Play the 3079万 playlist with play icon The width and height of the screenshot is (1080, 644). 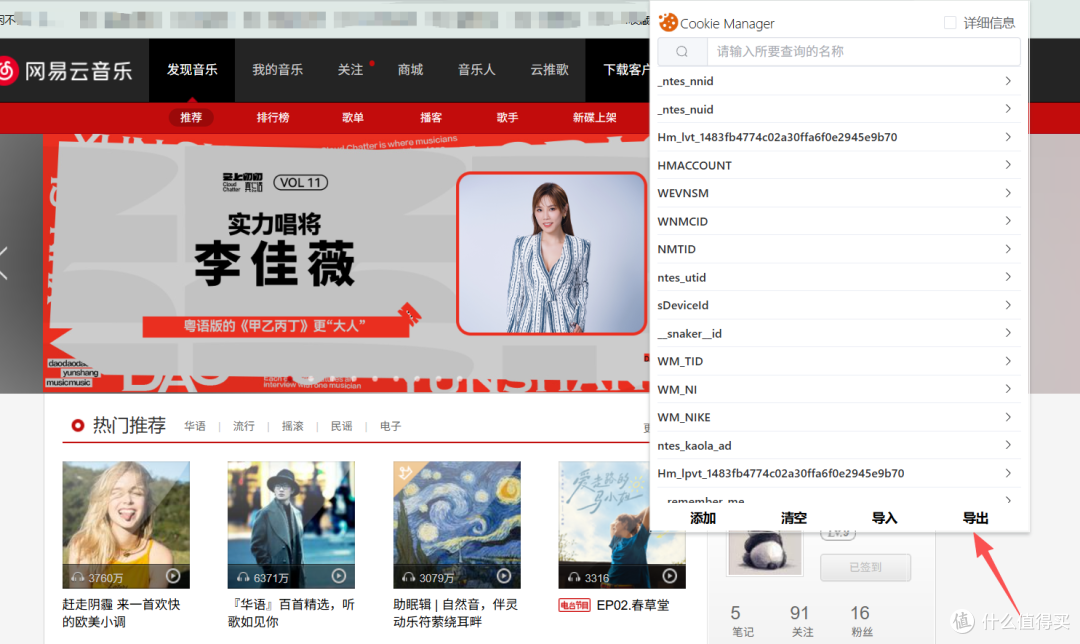click(504, 576)
